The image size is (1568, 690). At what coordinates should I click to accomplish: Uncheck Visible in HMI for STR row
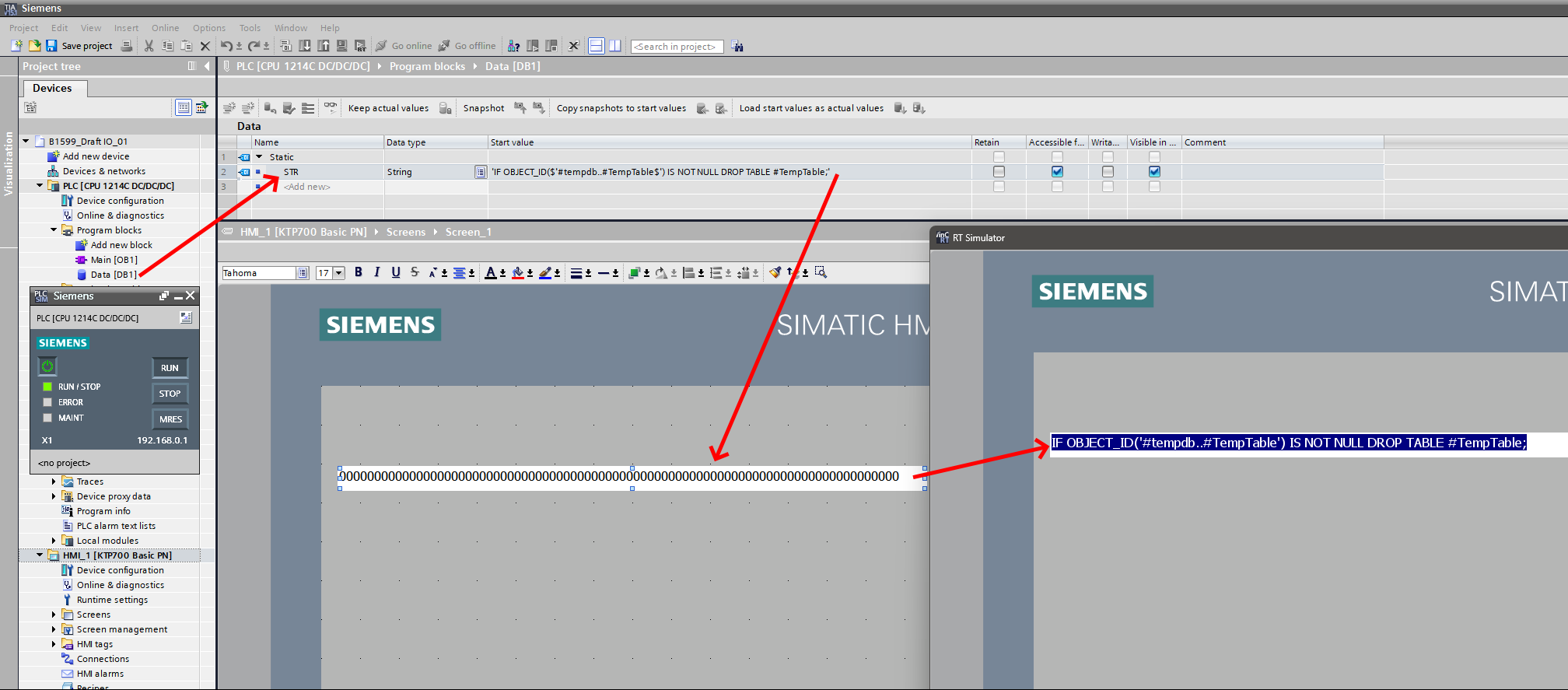pyautogui.click(x=1154, y=171)
